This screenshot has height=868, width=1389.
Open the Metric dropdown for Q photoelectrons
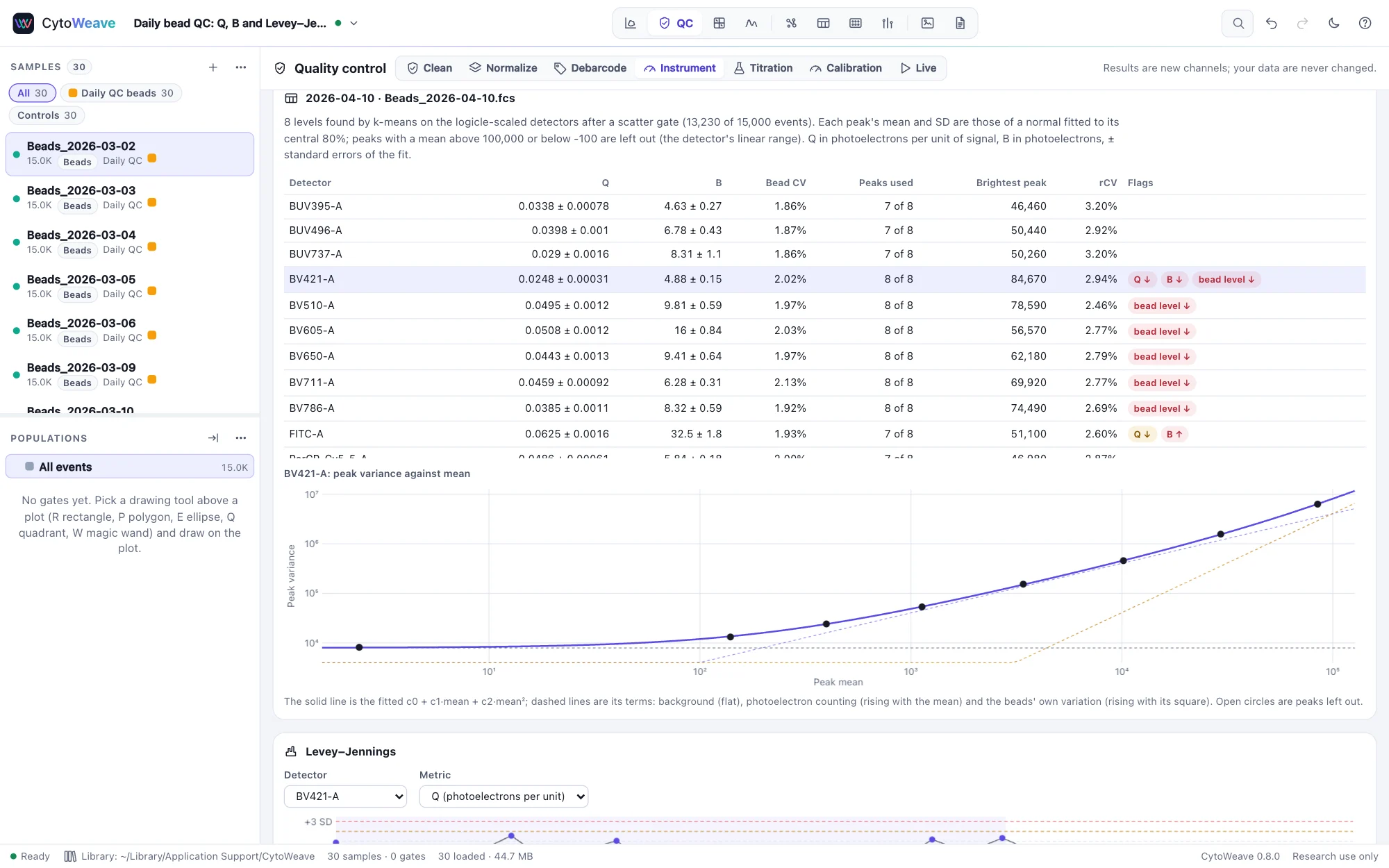[504, 796]
